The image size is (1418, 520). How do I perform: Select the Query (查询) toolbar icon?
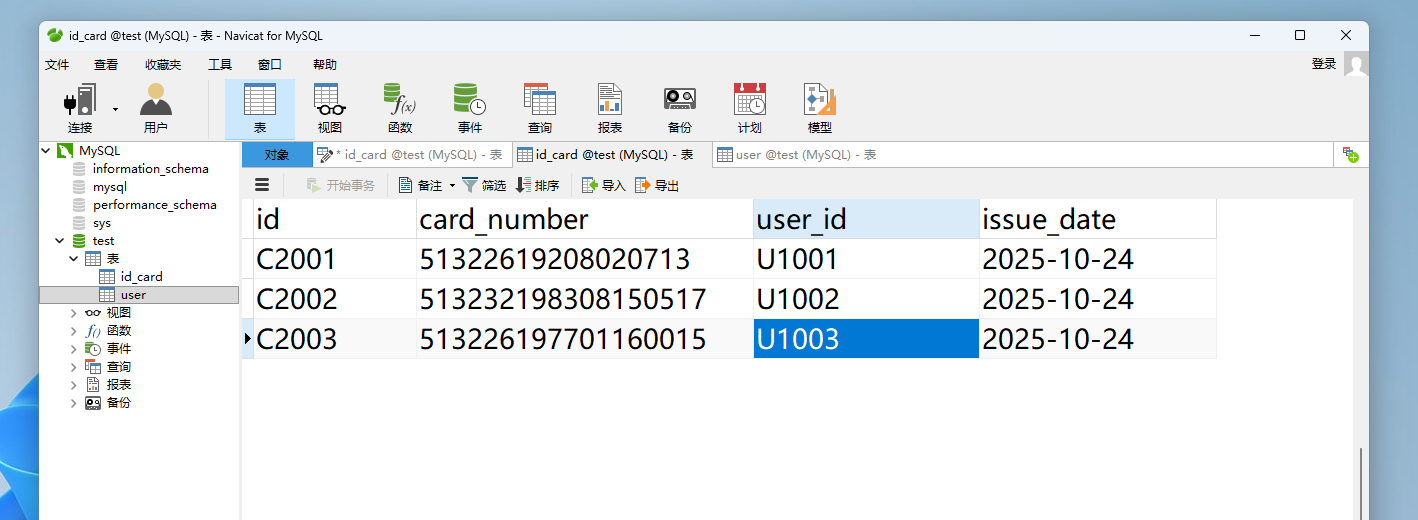pos(540,109)
